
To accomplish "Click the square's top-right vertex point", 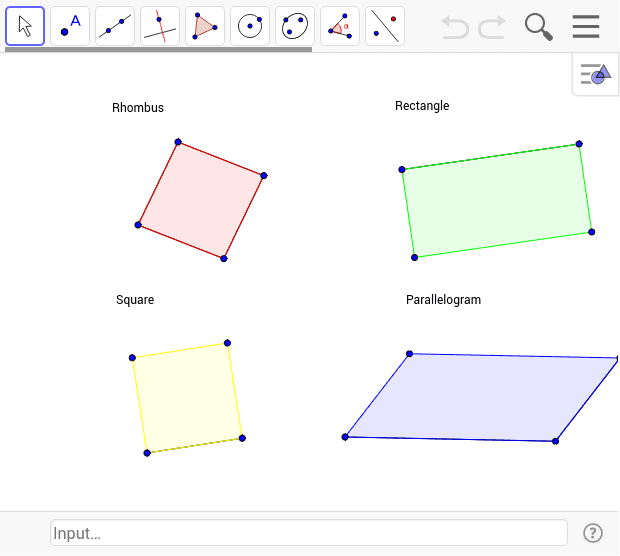I will [x=227, y=343].
